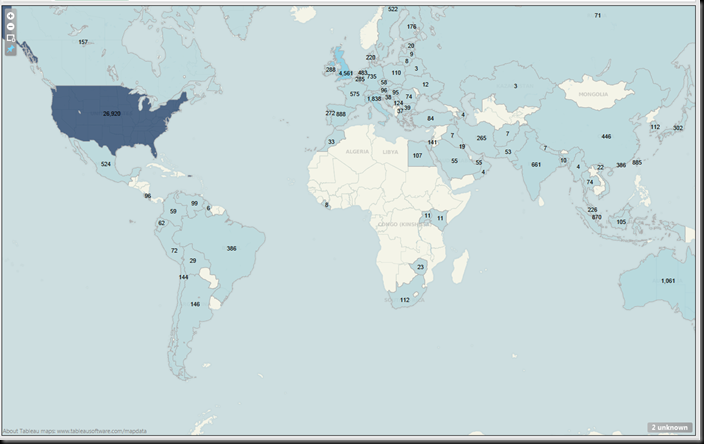Viewport: 704px width, 444px height.
Task: Click Ireland's 288 label
Action: coord(331,70)
